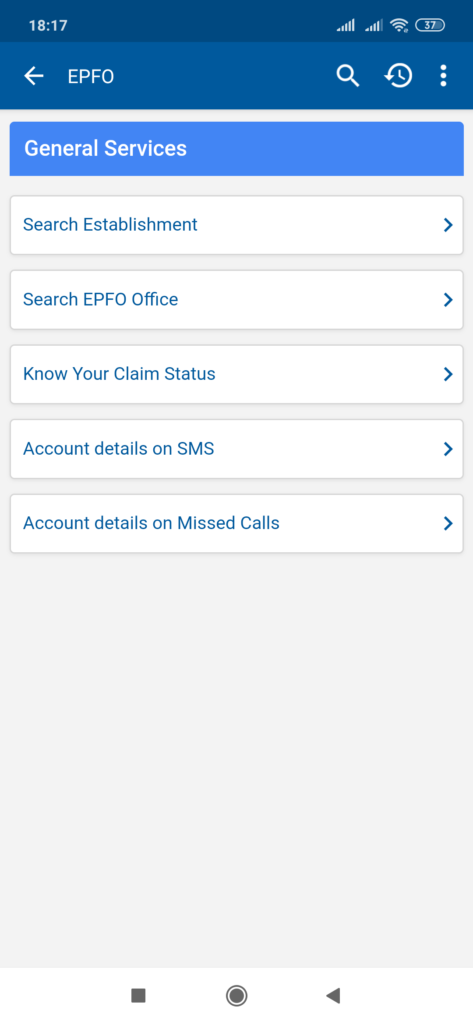Tap the Android home circle button
Image resolution: width=473 pixels, height=1024 pixels.
click(x=236, y=995)
